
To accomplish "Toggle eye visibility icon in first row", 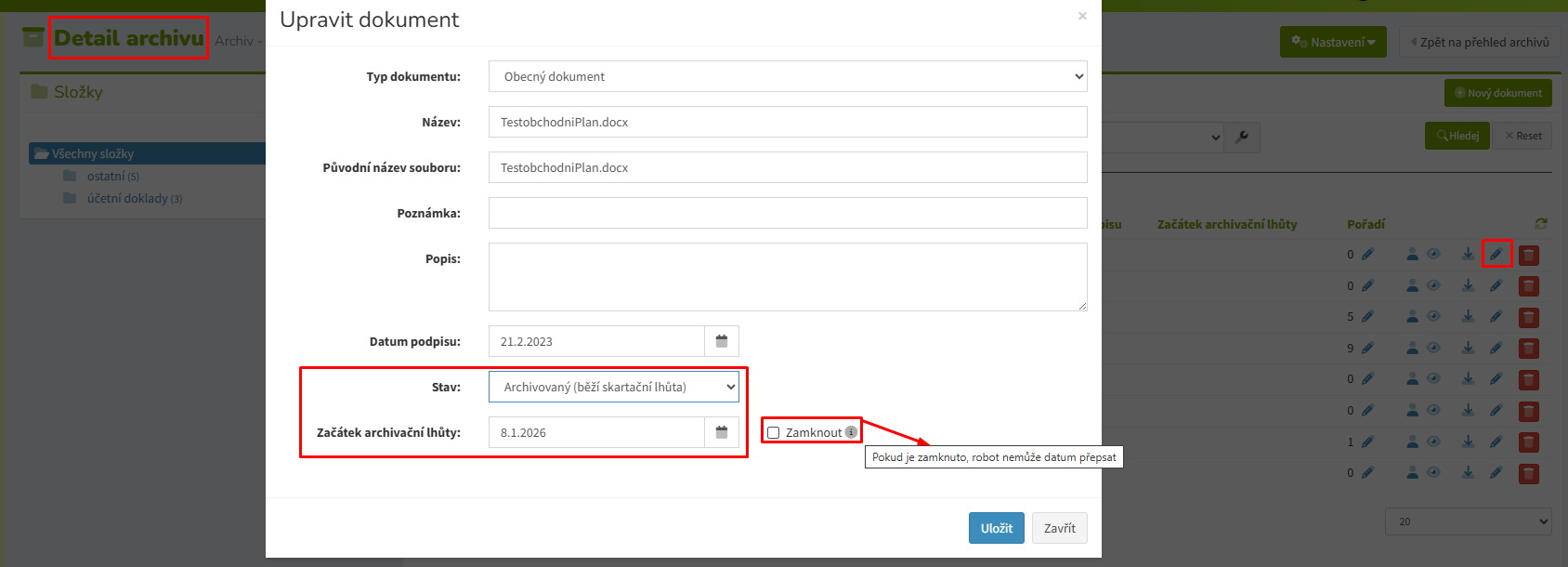I will tap(1433, 254).
